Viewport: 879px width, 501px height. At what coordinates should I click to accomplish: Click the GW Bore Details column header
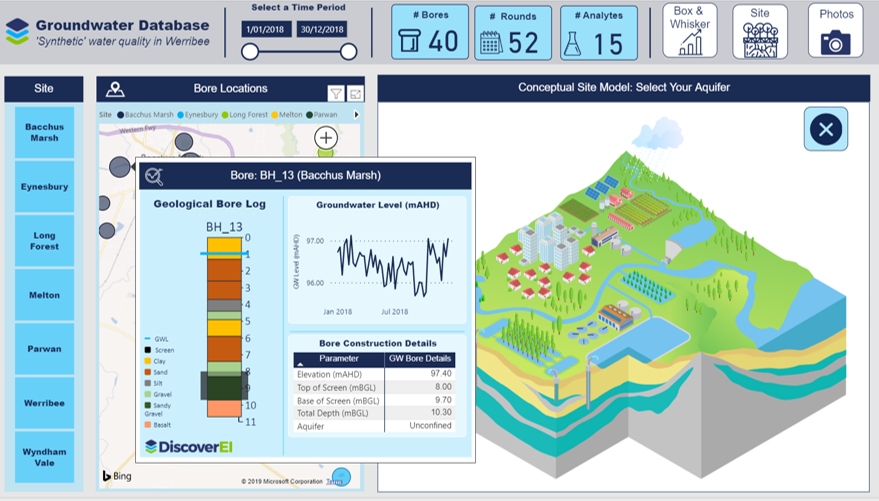[x=420, y=359]
